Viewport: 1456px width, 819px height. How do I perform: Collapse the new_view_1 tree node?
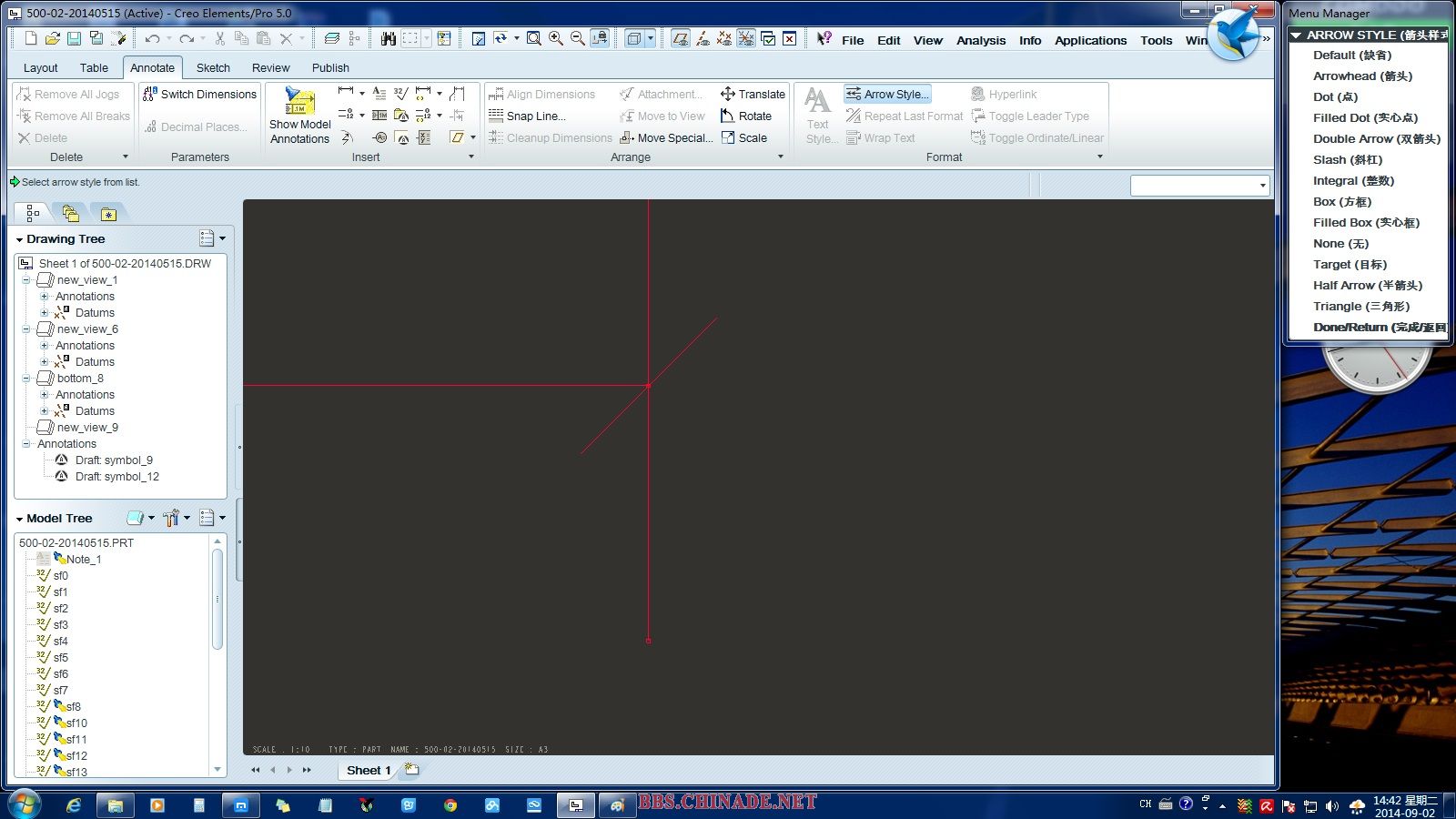click(26, 280)
